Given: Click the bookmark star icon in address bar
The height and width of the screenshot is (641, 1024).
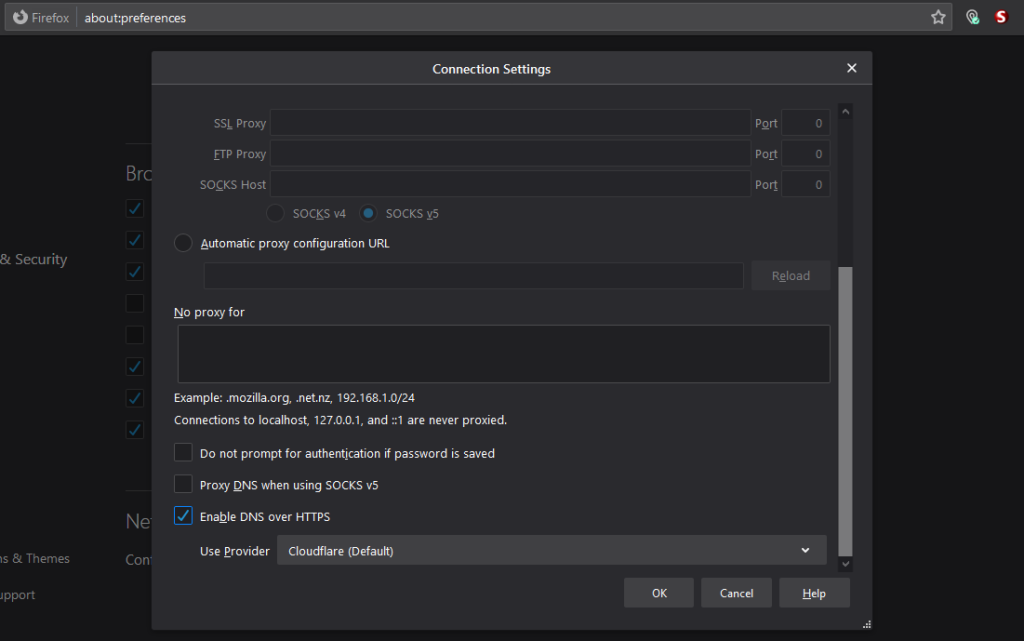Looking at the screenshot, I should point(938,17).
